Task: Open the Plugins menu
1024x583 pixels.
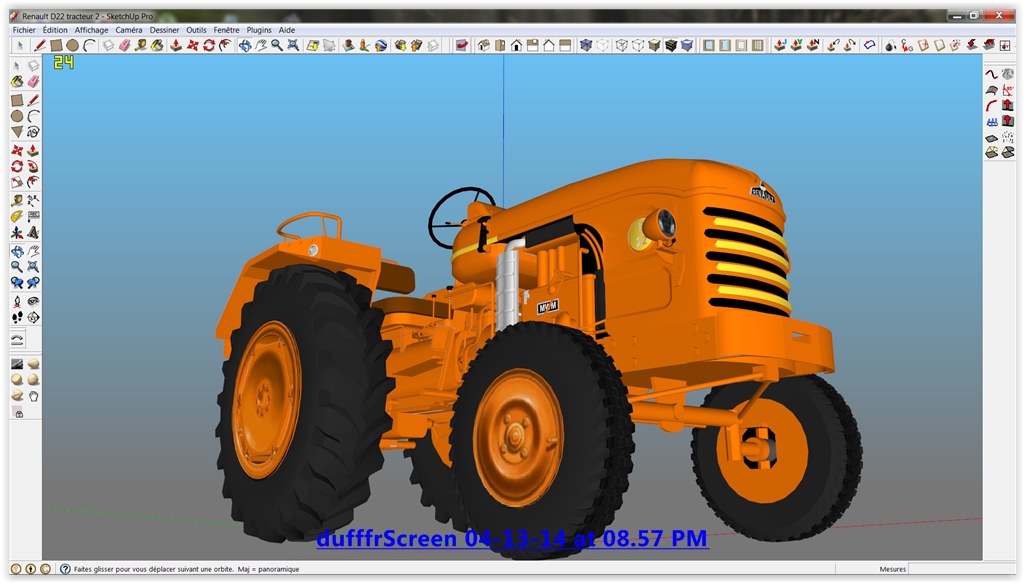Action: tap(259, 30)
